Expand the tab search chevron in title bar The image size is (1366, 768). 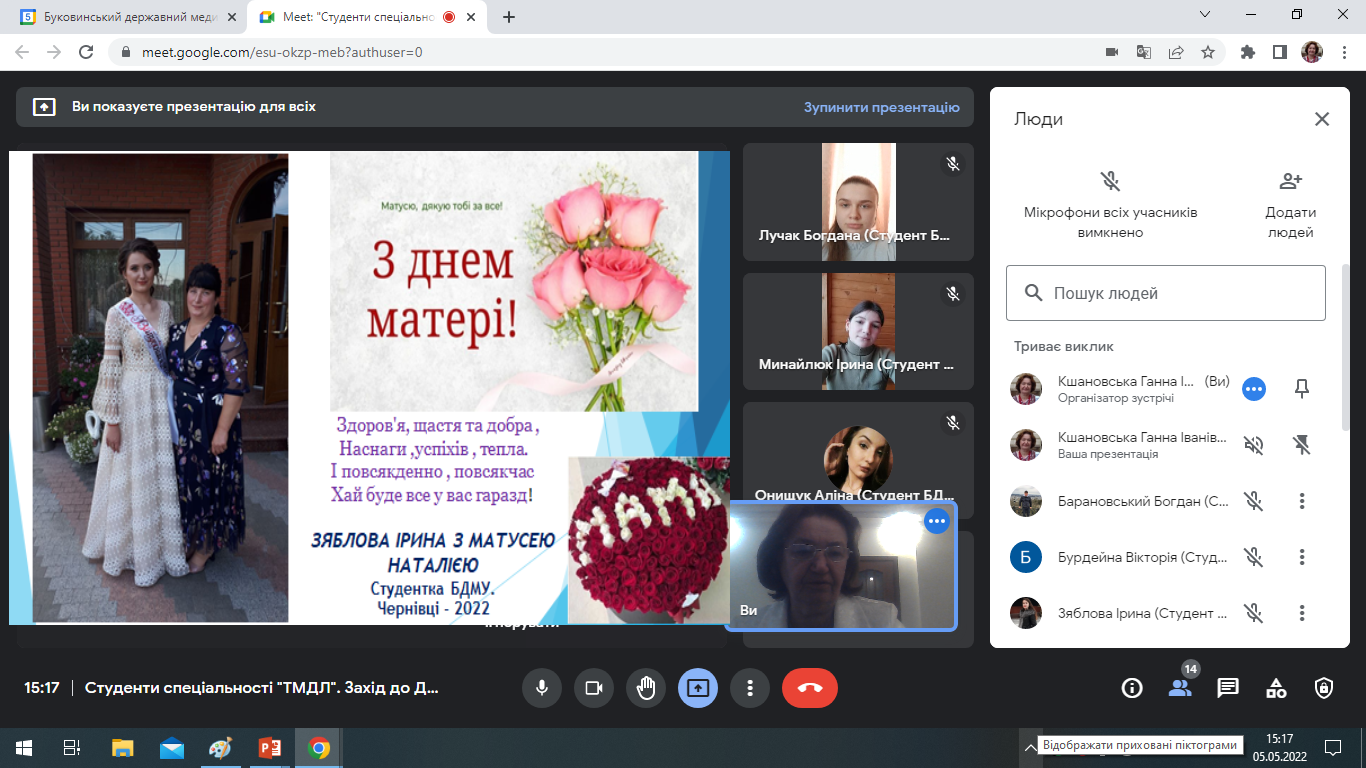[1205, 14]
